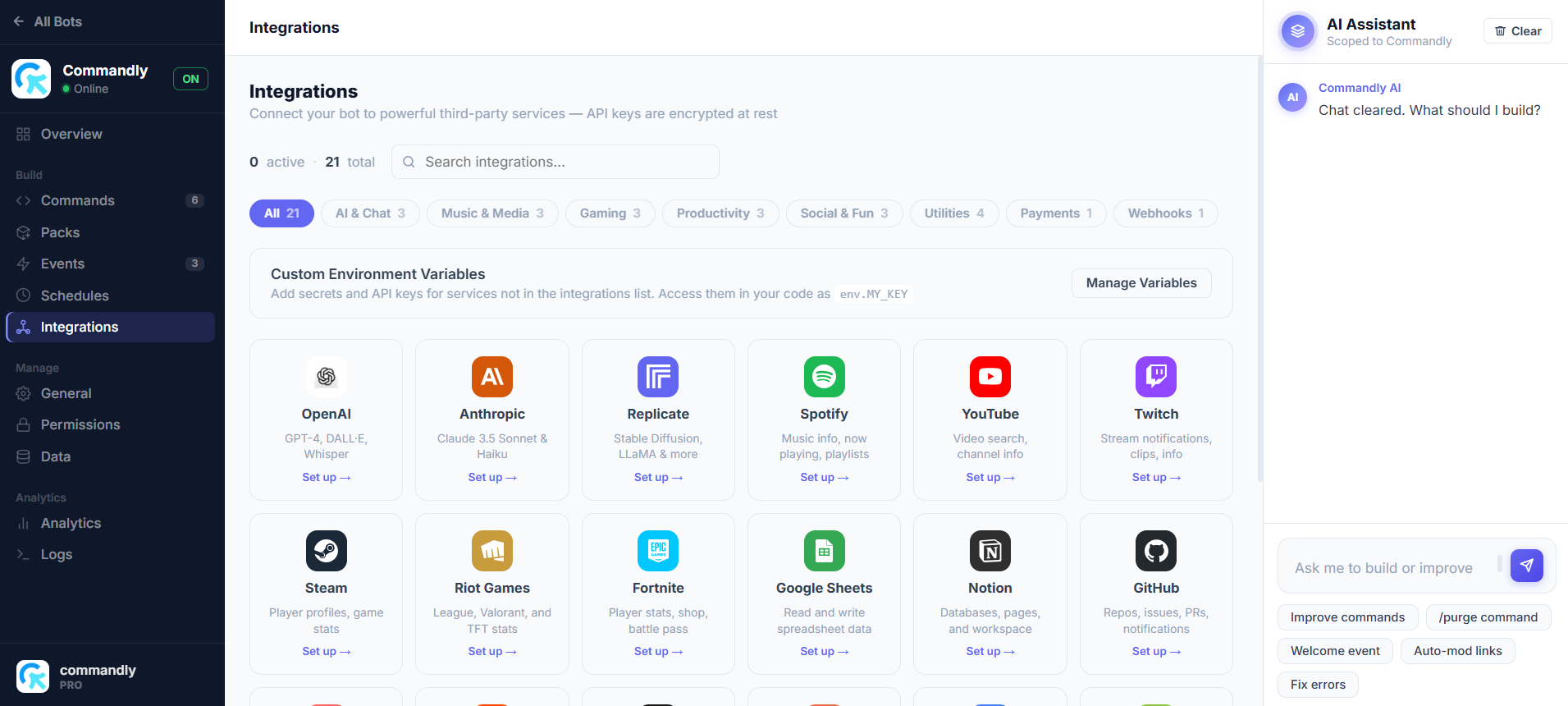The height and width of the screenshot is (706, 1568).
Task: Filter by AI & Chat category
Action: point(370,213)
